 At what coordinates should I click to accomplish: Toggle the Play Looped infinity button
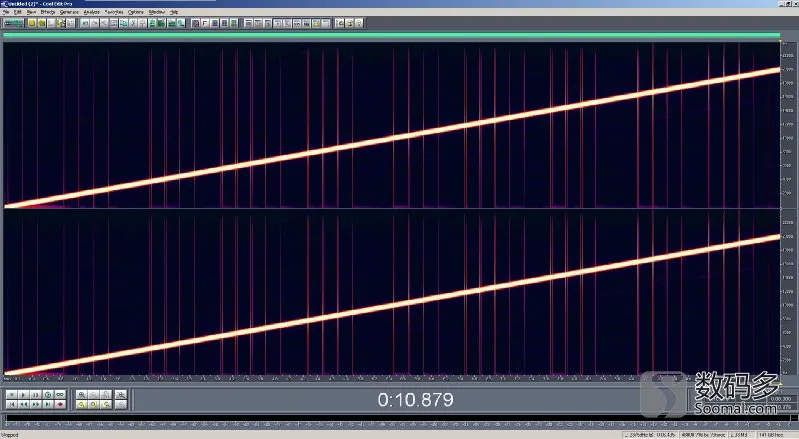(60, 395)
